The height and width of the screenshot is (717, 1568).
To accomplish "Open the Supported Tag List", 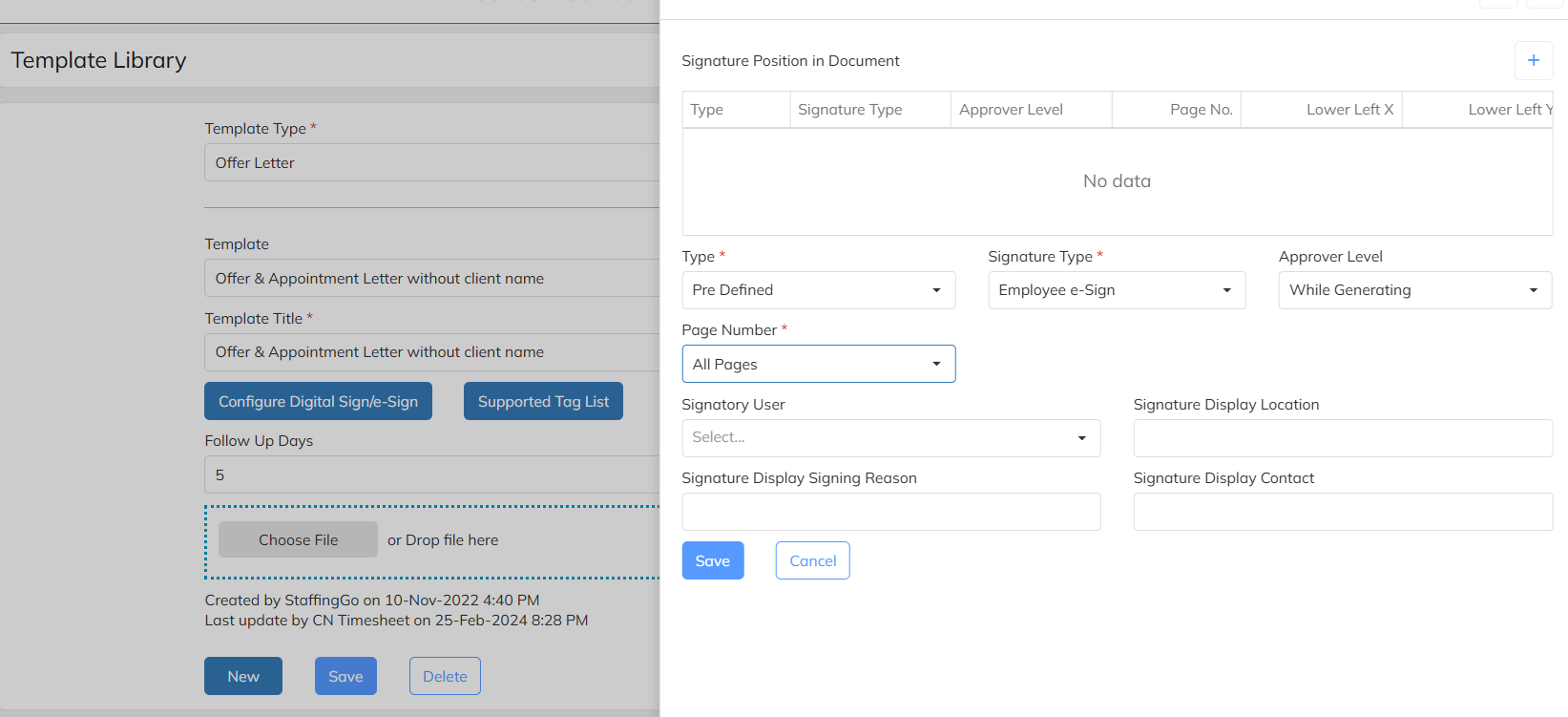I will pyautogui.click(x=543, y=401).
